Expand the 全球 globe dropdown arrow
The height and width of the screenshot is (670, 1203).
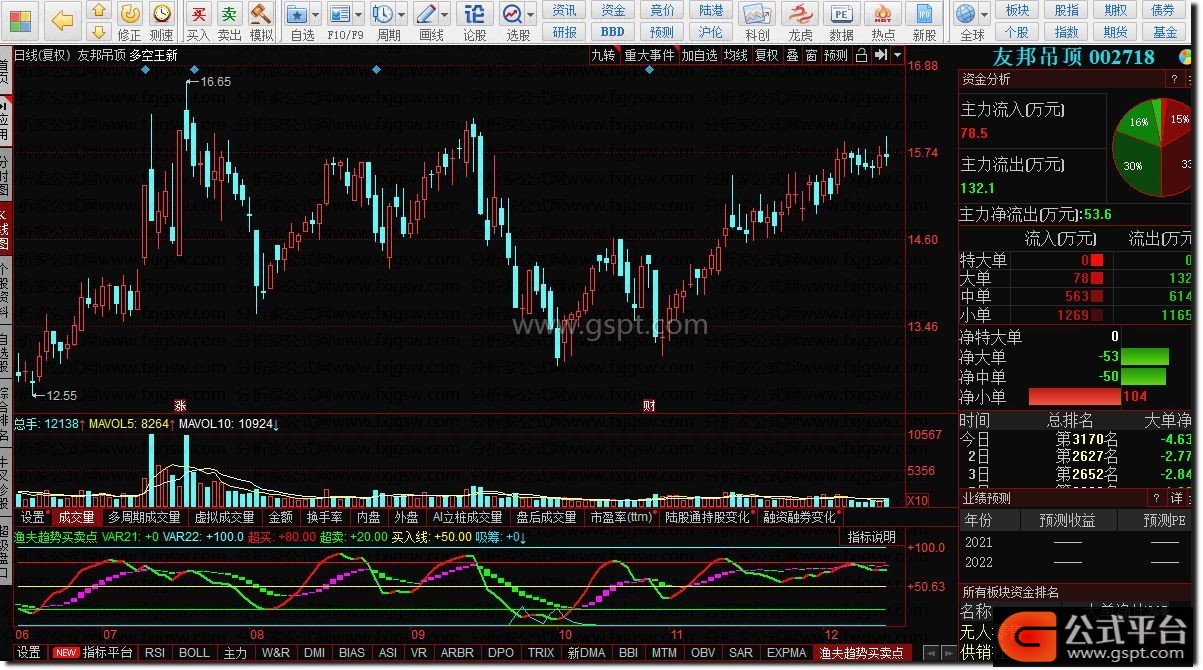click(x=986, y=16)
